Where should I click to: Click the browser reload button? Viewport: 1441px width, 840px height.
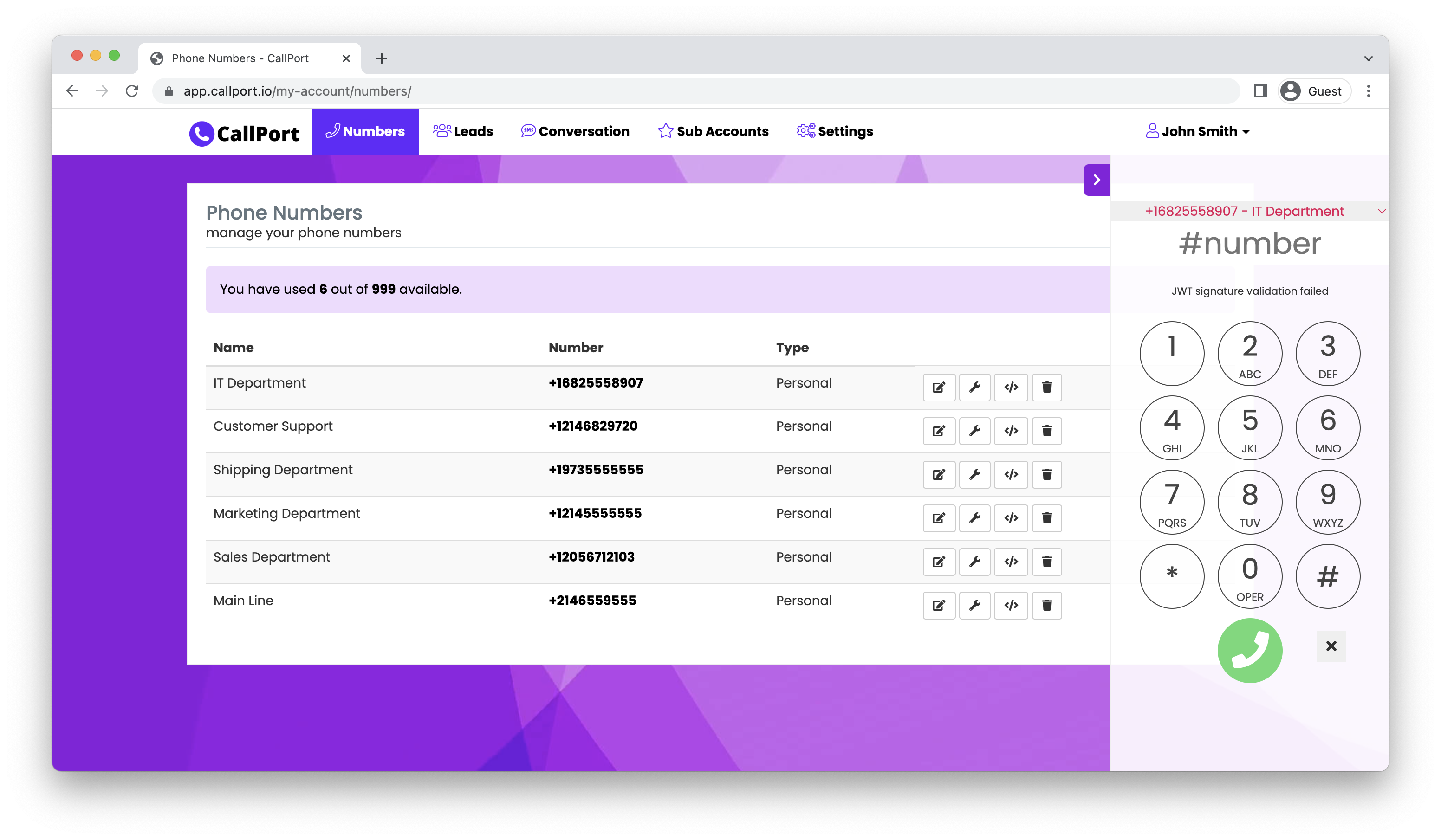[132, 91]
